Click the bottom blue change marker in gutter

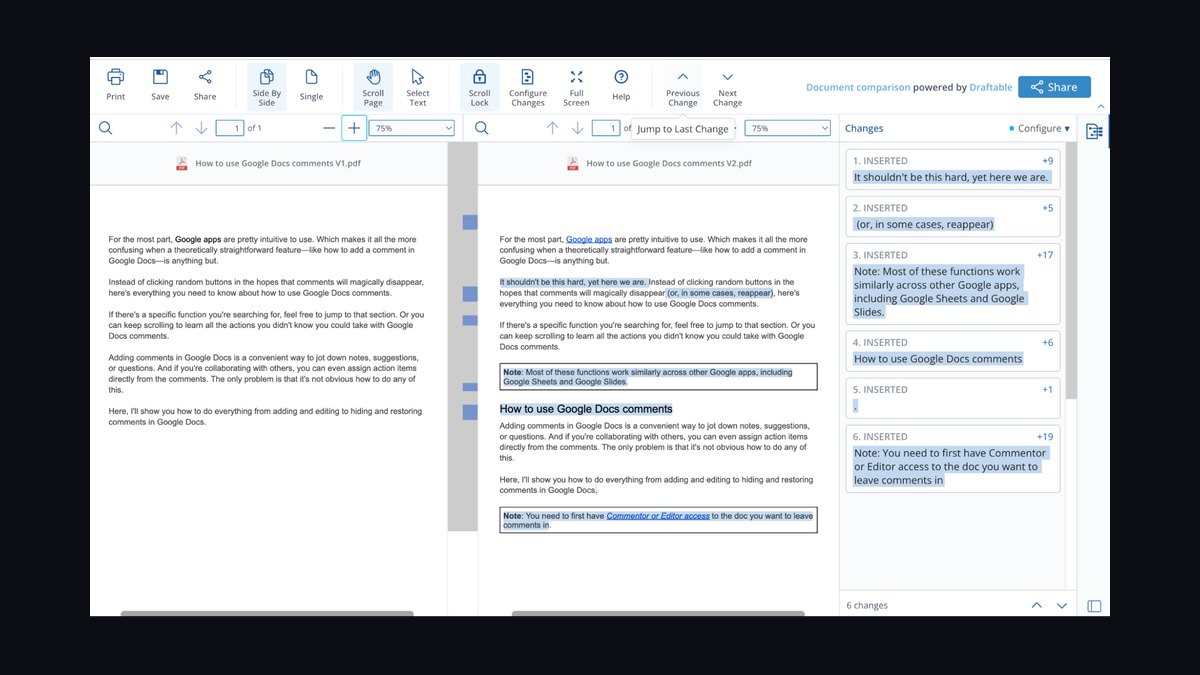[x=470, y=412]
